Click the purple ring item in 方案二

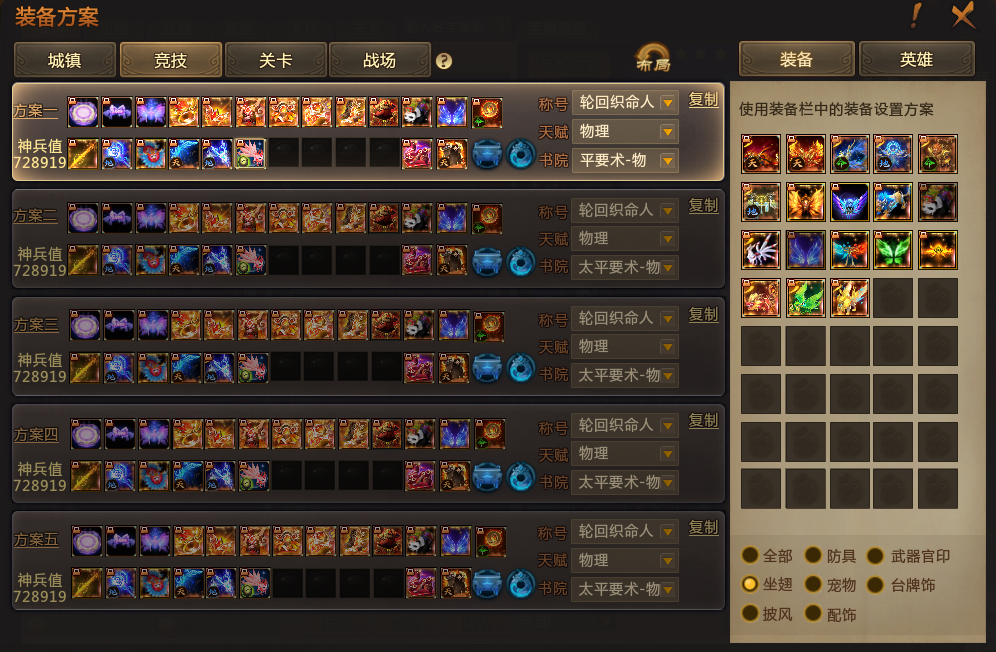point(83,219)
